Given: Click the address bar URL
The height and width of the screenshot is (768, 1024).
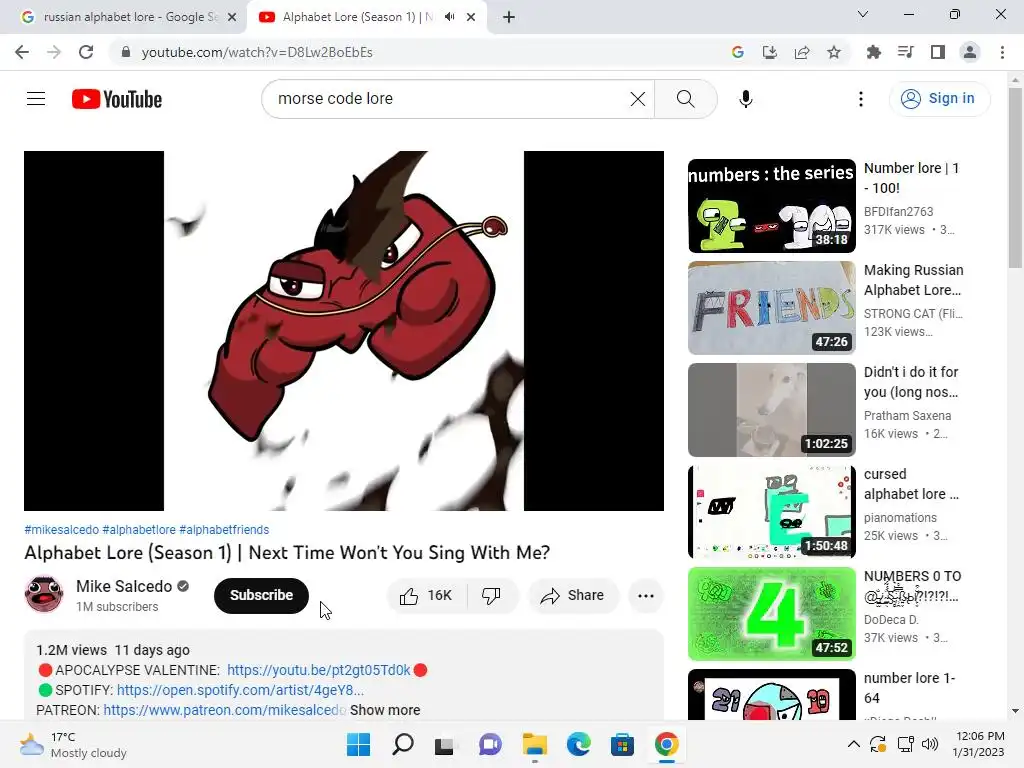Looking at the screenshot, I should tap(257, 52).
